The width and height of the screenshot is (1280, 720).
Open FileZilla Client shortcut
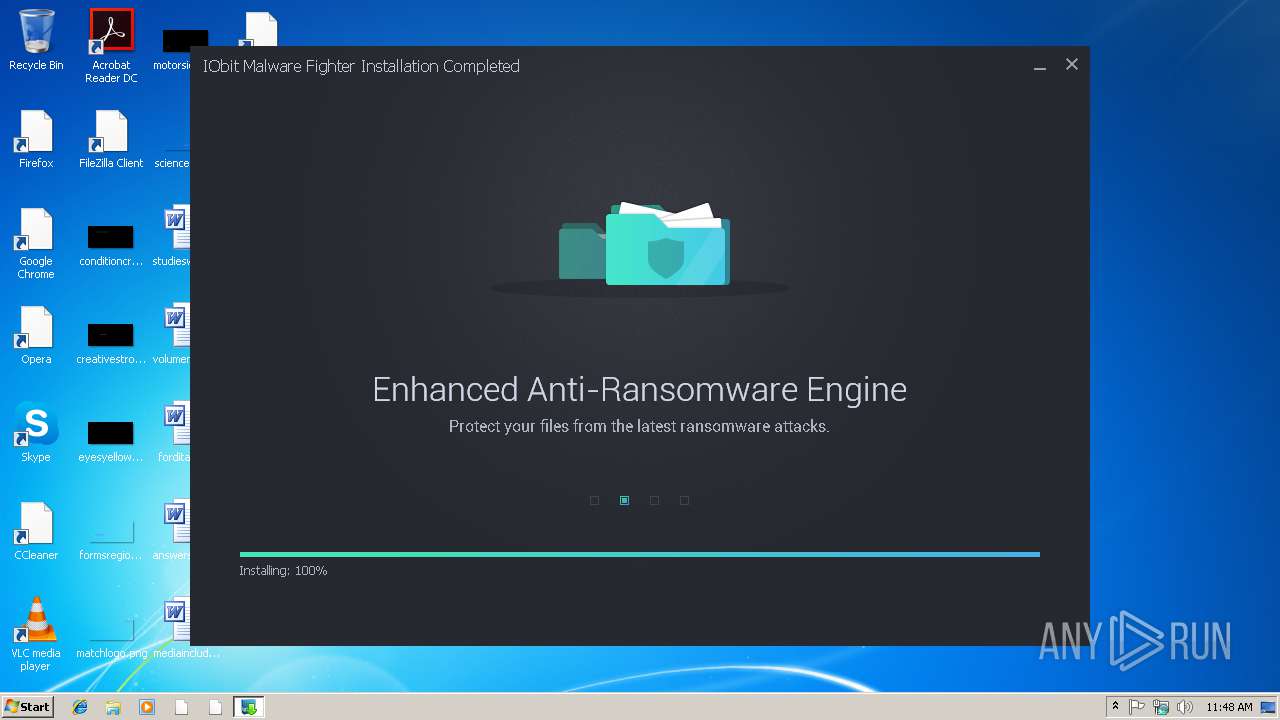(111, 139)
